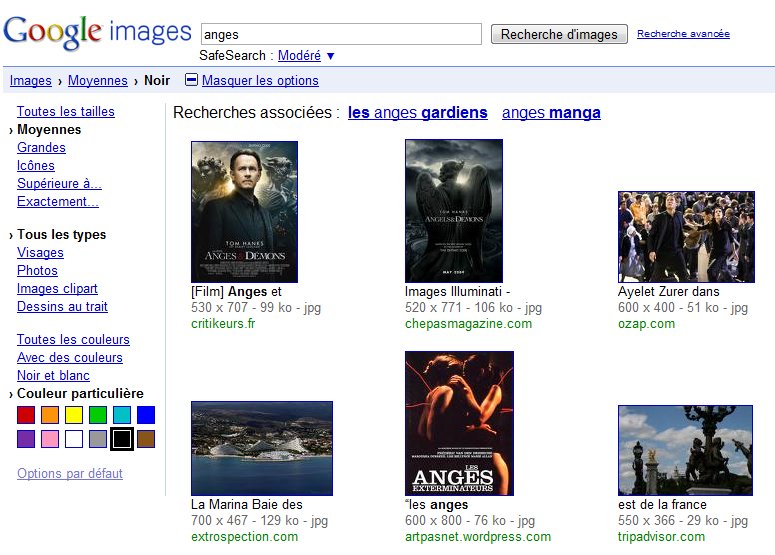
Task: Click the tripadvisor.com source text
Action: click(x=661, y=537)
